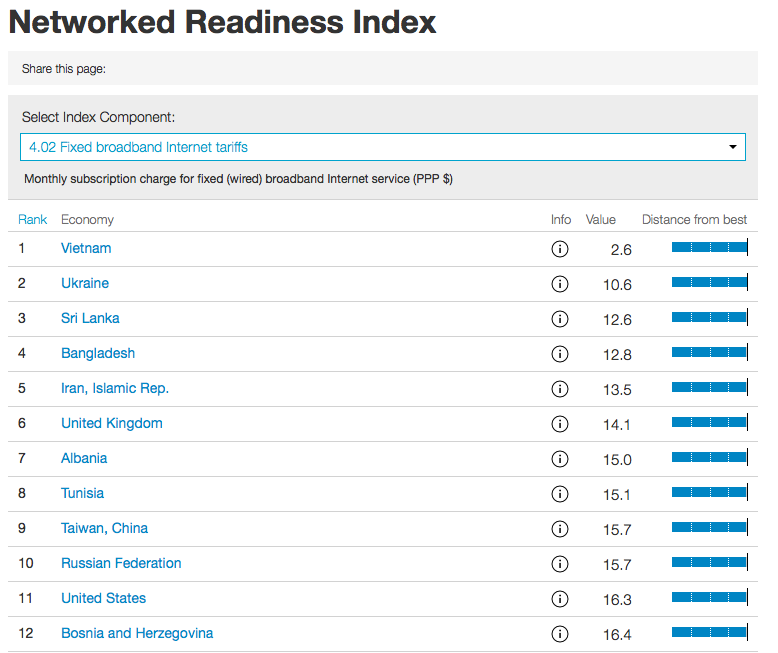Open the Vietnam economy link
Image resolution: width=778 pixels, height=653 pixels.
(86, 248)
